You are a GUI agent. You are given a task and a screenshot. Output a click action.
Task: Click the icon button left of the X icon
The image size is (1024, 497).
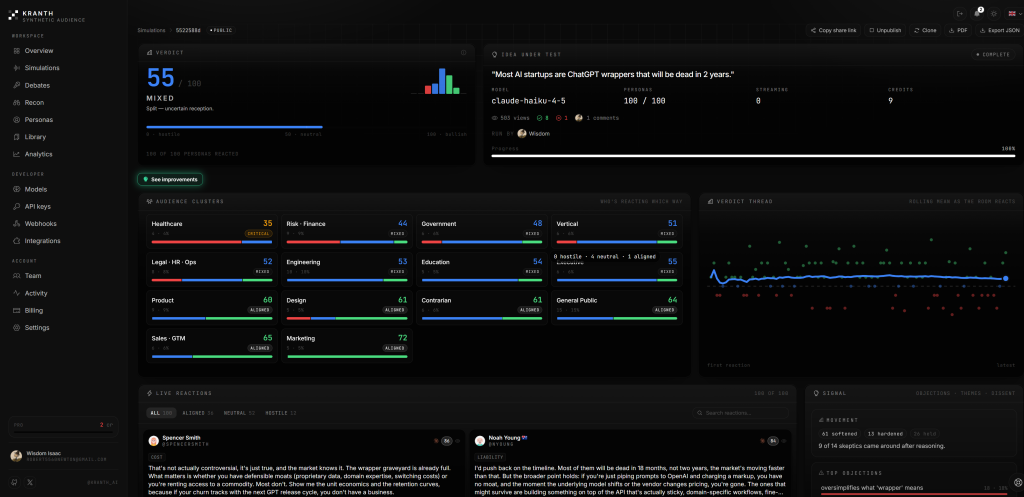point(14,483)
